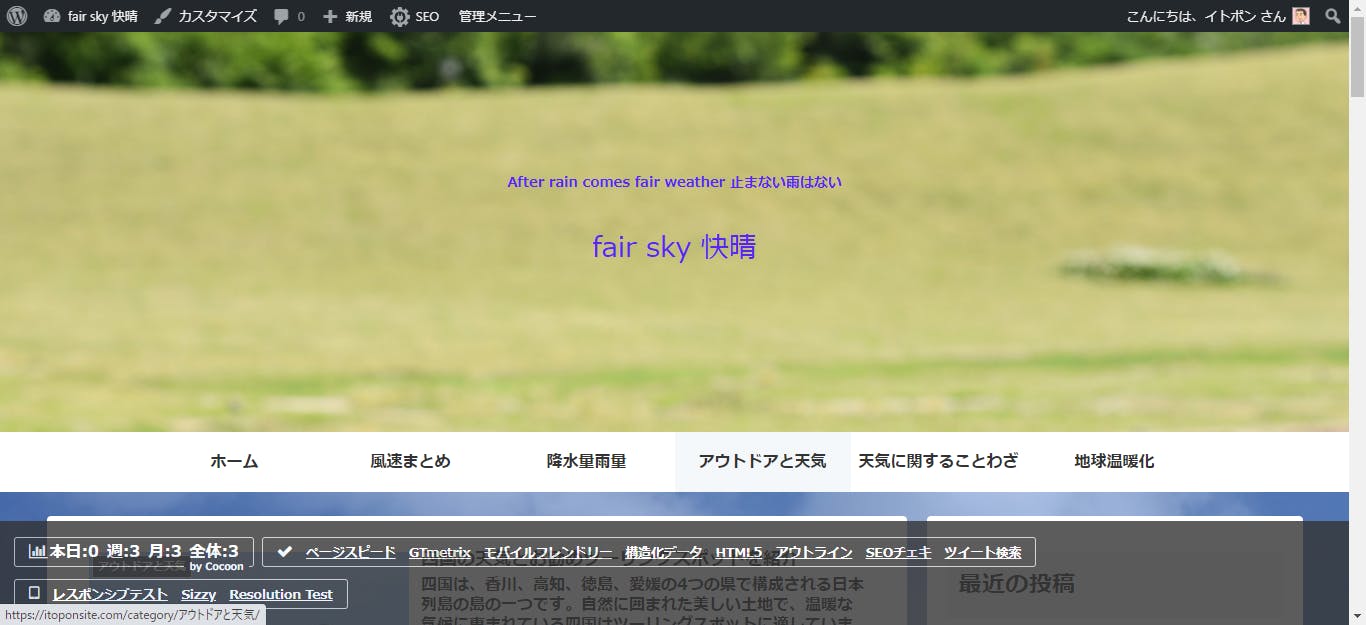
Task: Open the comments bubble showing 0
Action: [x=289, y=16]
